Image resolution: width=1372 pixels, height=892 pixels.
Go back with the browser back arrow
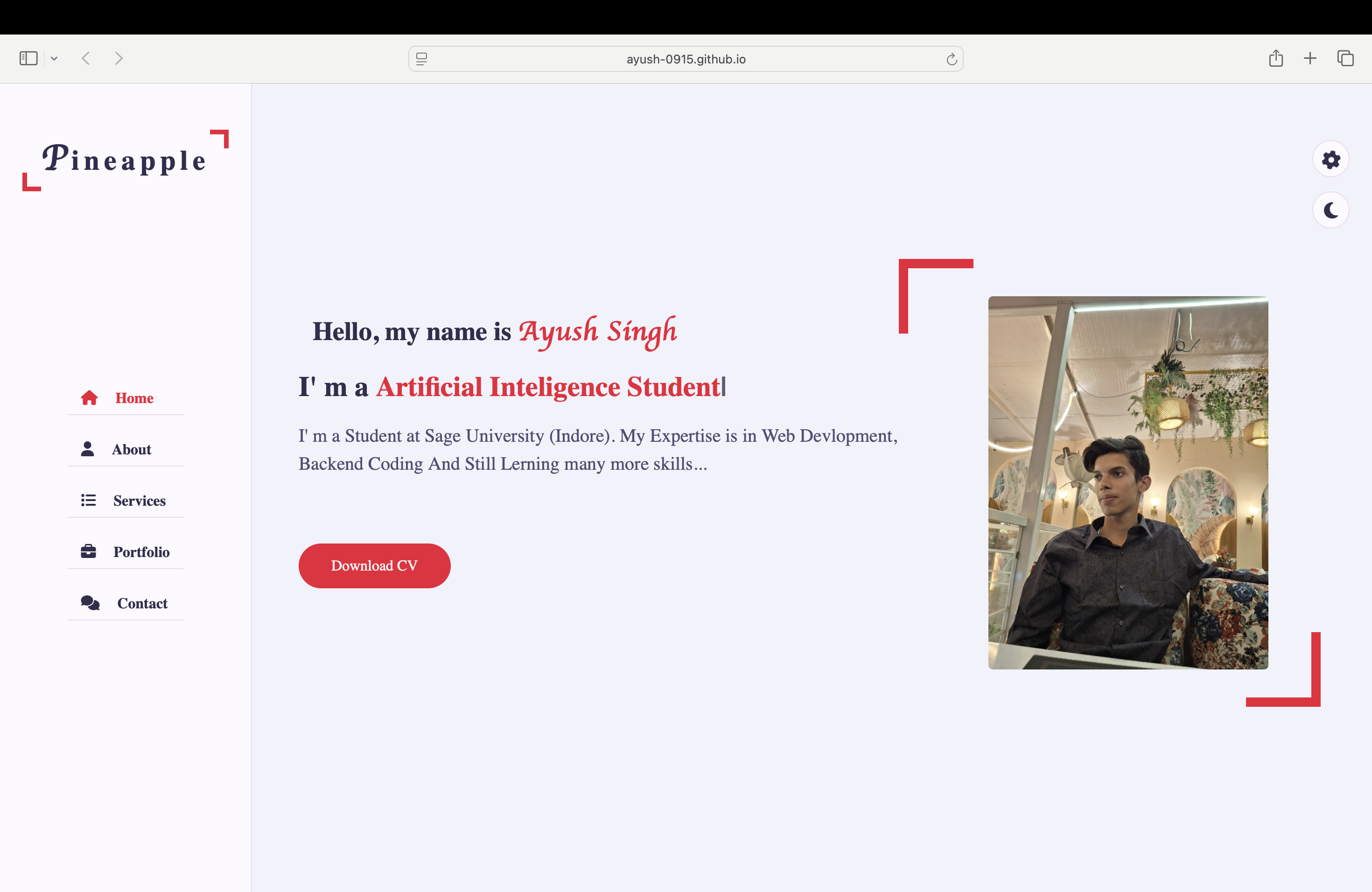coord(86,58)
